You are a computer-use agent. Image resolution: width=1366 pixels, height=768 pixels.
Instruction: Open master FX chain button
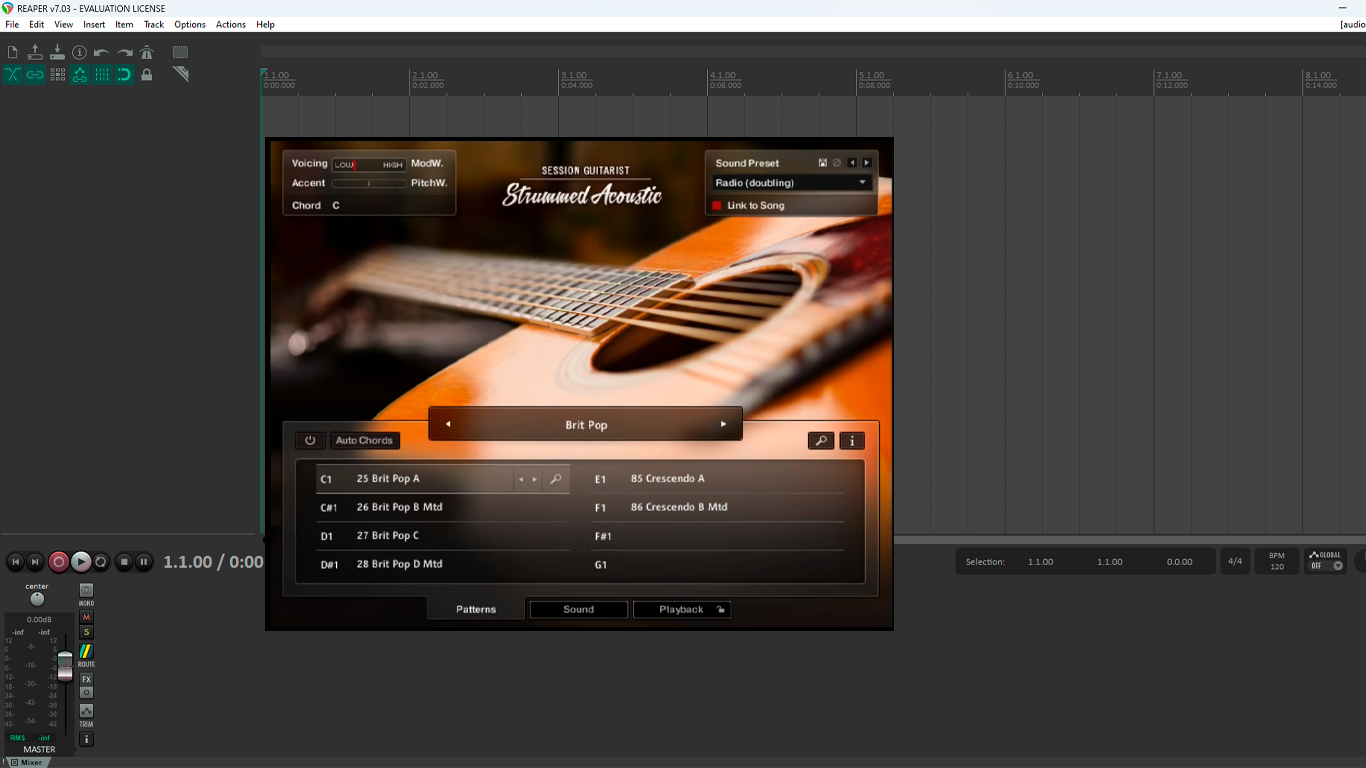[x=86, y=680]
